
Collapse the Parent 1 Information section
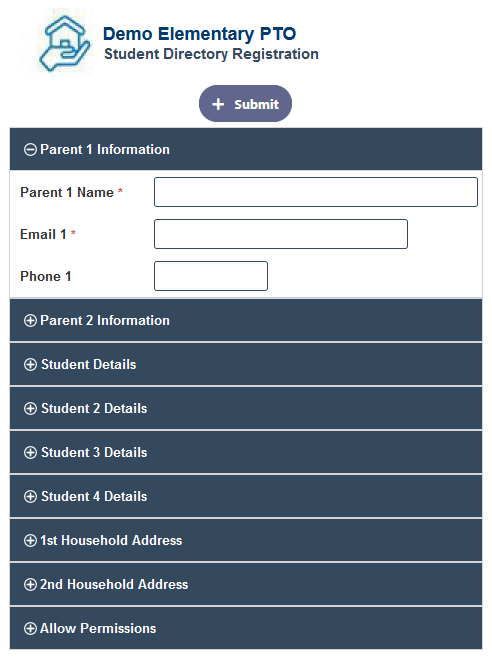(x=246, y=149)
